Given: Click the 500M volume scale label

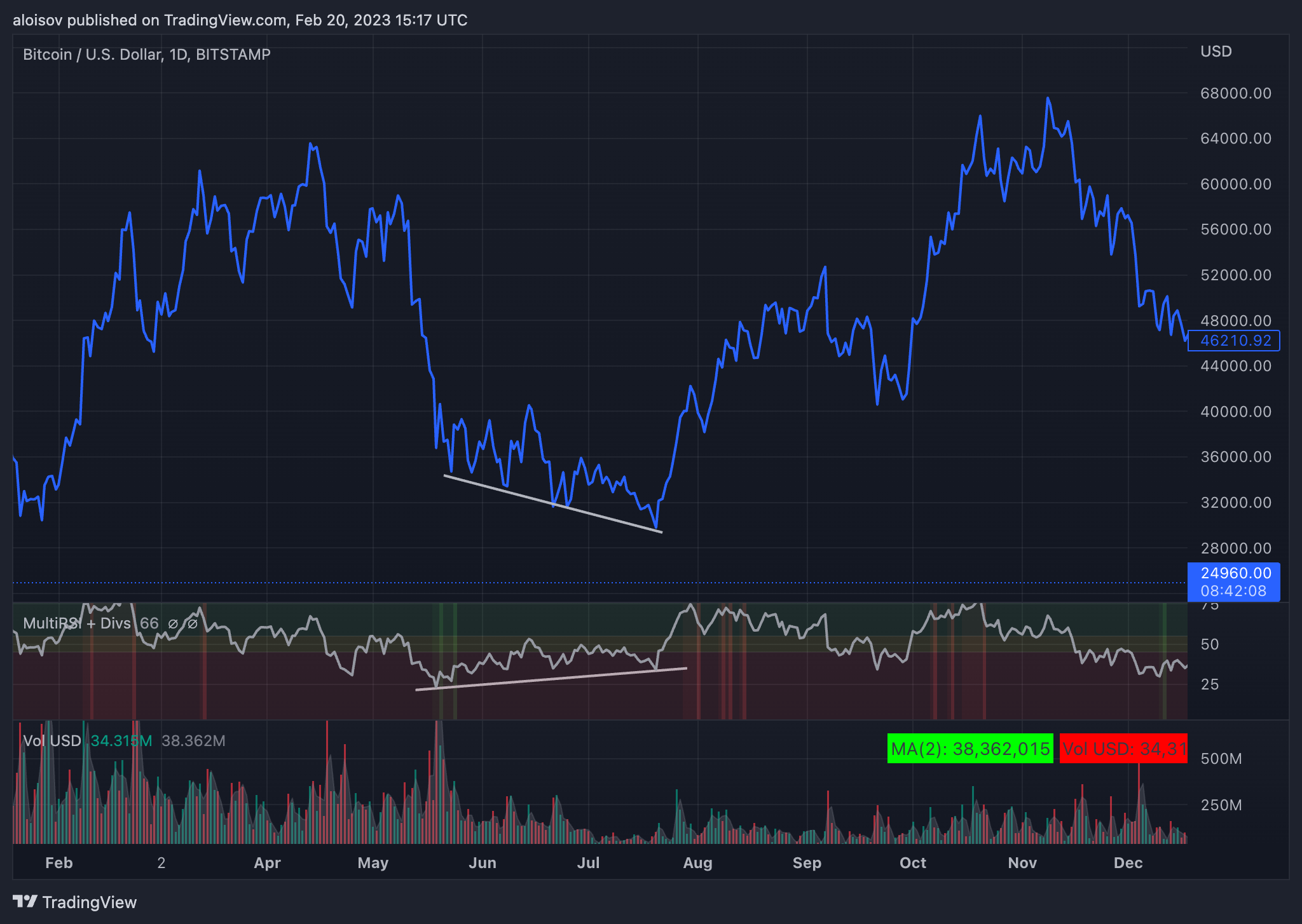Looking at the screenshot, I should point(1221,759).
